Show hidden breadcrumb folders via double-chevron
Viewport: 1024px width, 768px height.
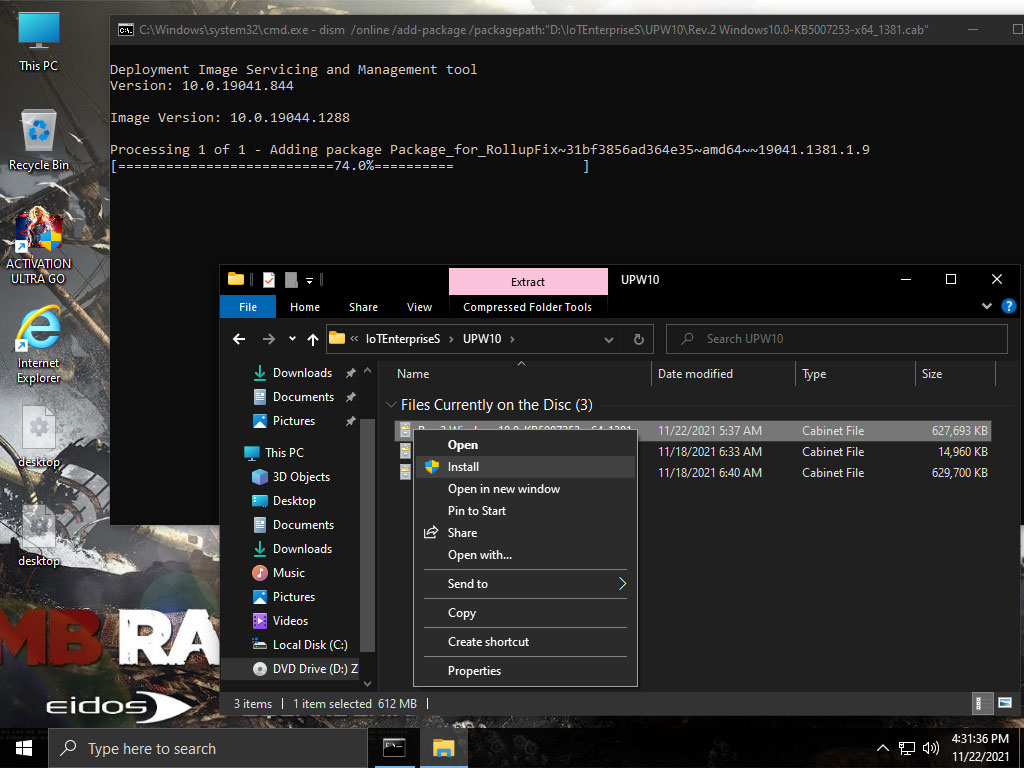coord(354,339)
